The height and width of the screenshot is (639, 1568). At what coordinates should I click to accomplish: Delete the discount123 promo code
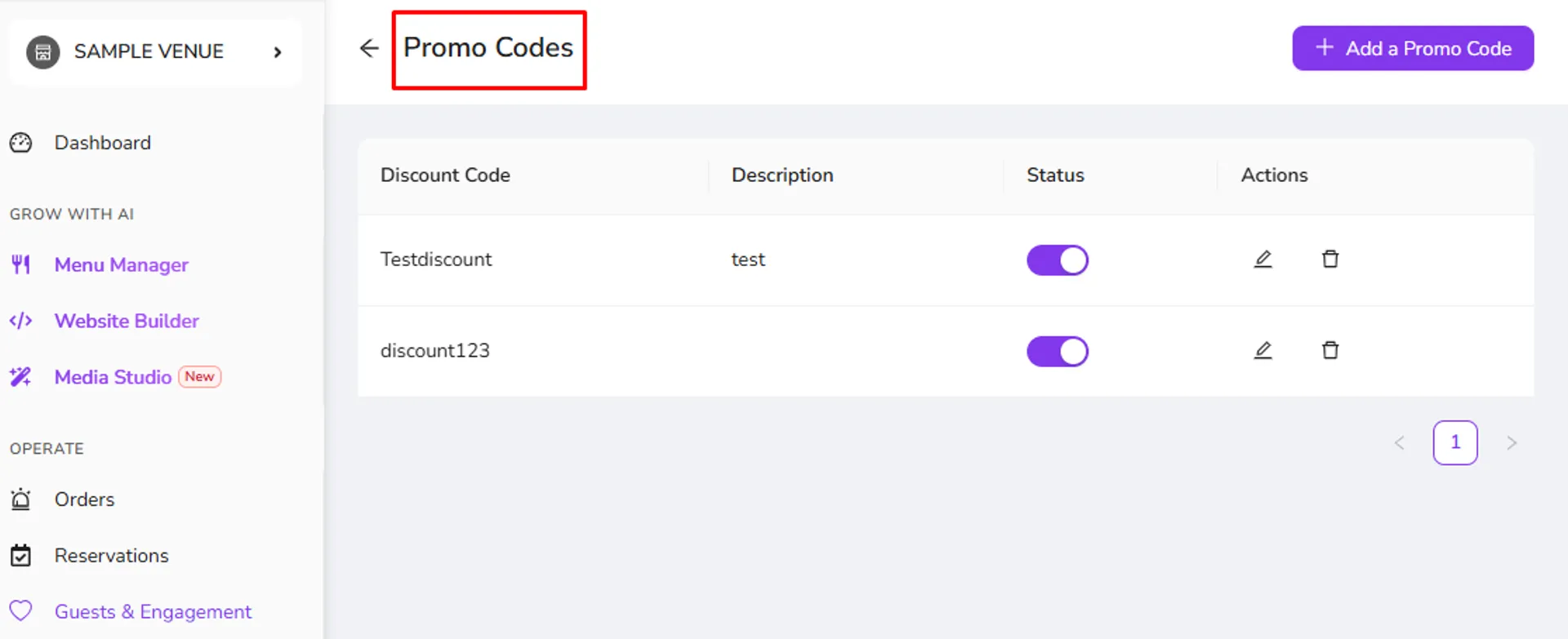pos(1330,351)
